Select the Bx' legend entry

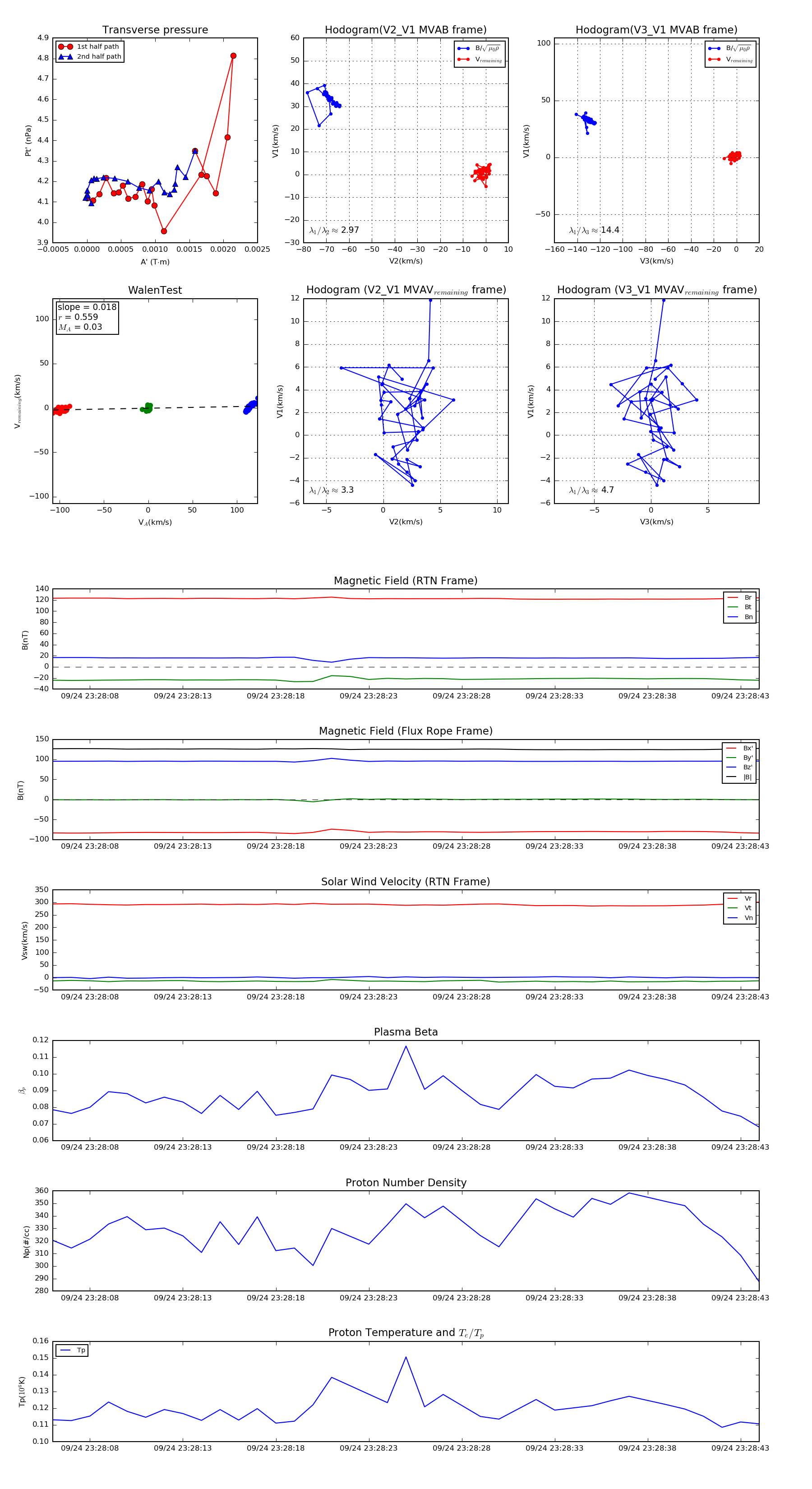739,748
